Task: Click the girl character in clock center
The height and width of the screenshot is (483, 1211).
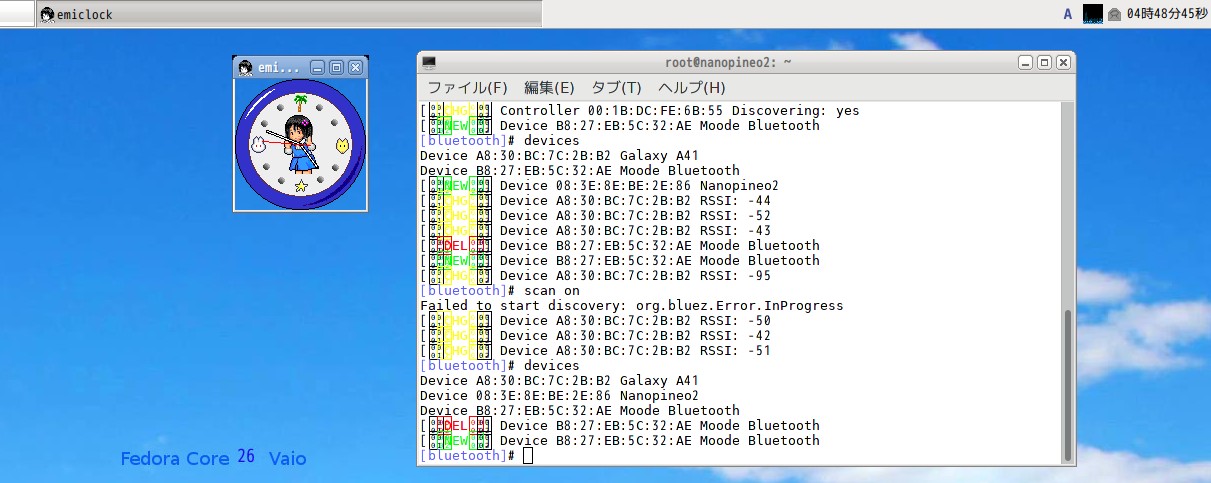Action: point(298,142)
